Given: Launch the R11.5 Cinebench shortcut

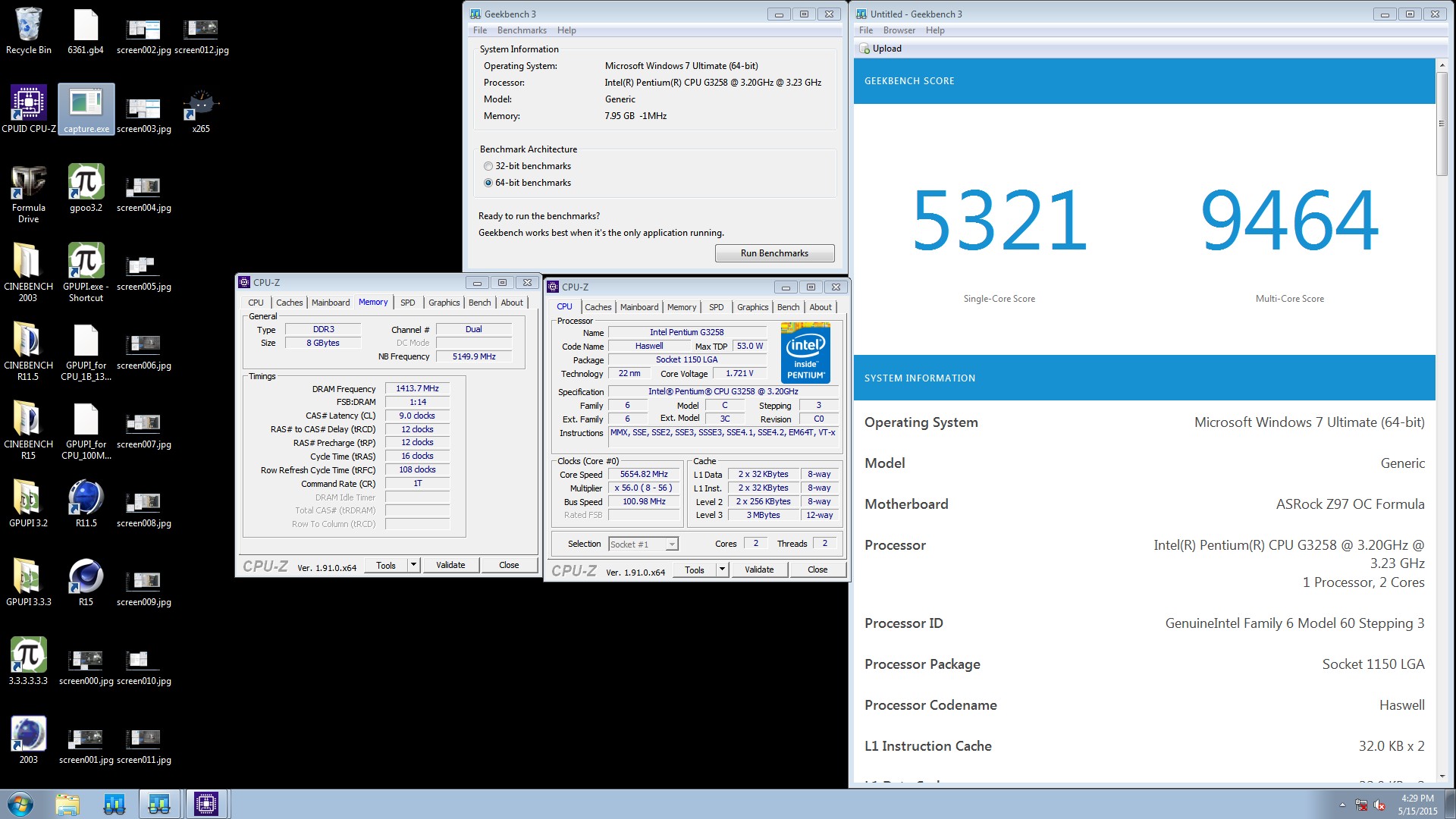Looking at the screenshot, I should [86, 504].
